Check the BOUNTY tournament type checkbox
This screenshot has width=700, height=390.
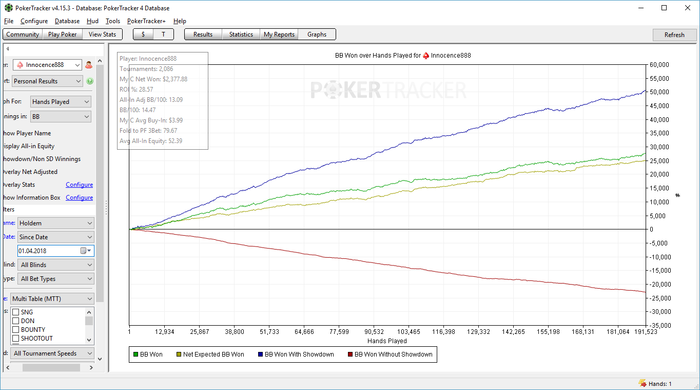pos(16,330)
